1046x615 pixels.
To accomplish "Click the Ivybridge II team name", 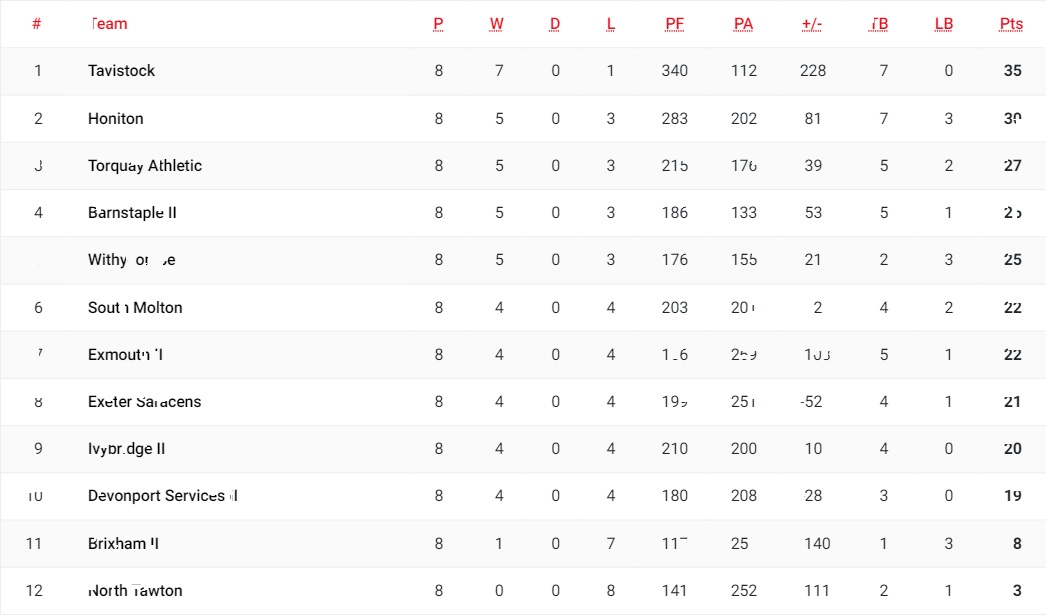I will (x=126, y=449).
